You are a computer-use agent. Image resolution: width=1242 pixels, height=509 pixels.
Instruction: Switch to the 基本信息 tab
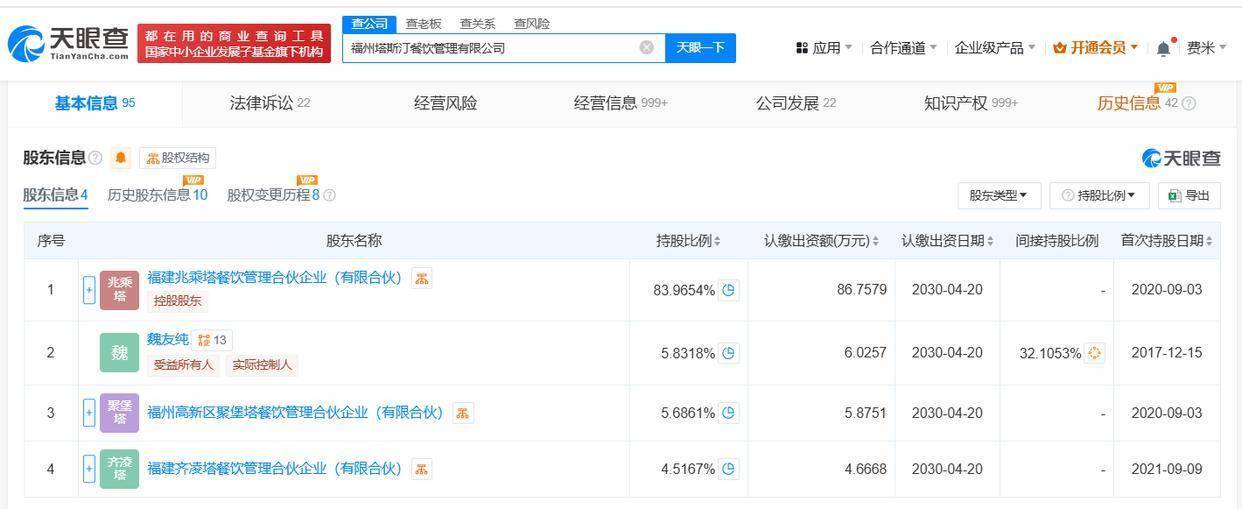click(95, 103)
